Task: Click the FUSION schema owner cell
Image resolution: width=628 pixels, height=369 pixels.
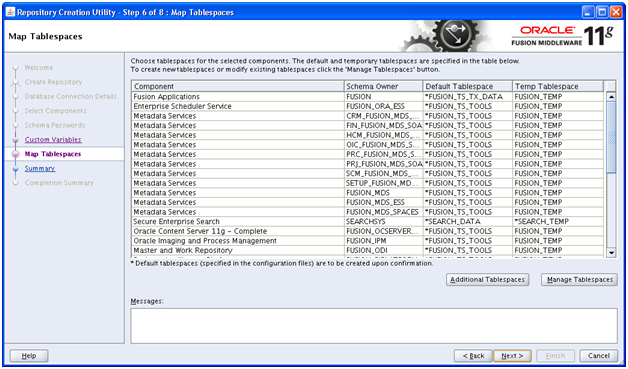Action: (x=383, y=97)
